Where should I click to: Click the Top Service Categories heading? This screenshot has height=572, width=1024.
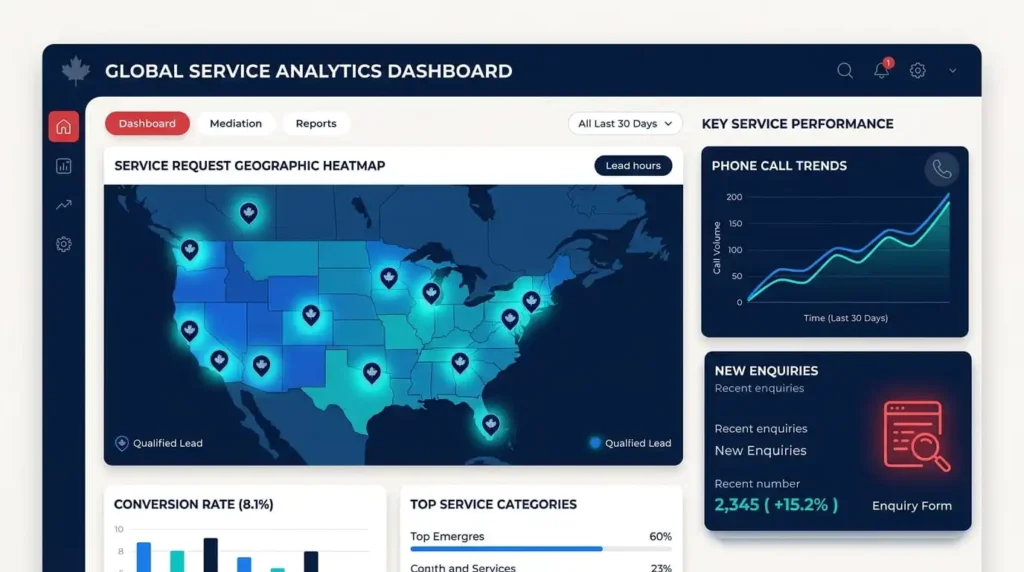[x=493, y=504]
